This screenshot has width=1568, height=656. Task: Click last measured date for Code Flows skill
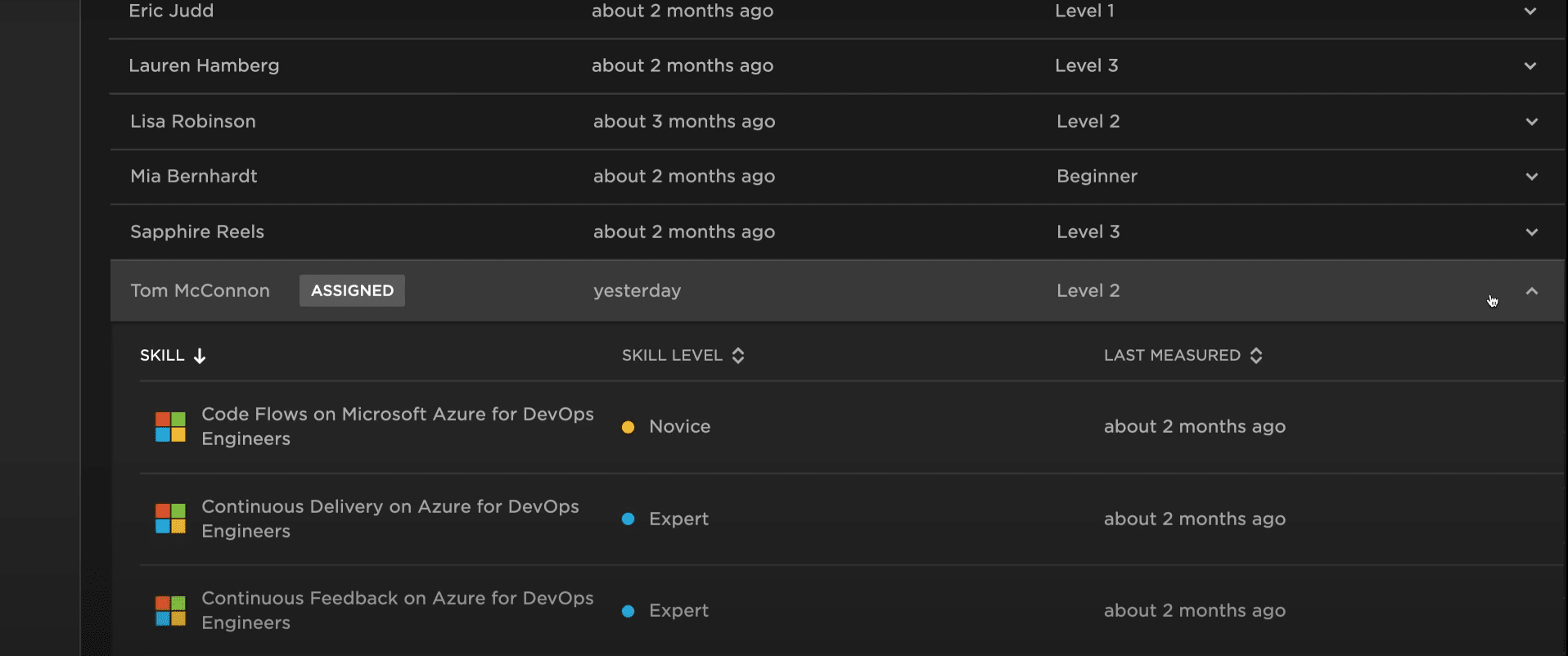[1195, 426]
